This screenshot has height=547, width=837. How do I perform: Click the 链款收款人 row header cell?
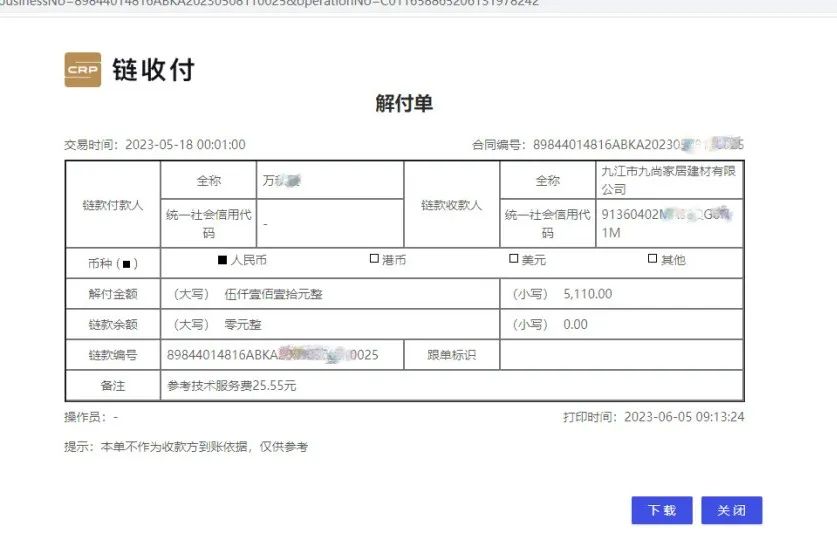[x=452, y=204]
